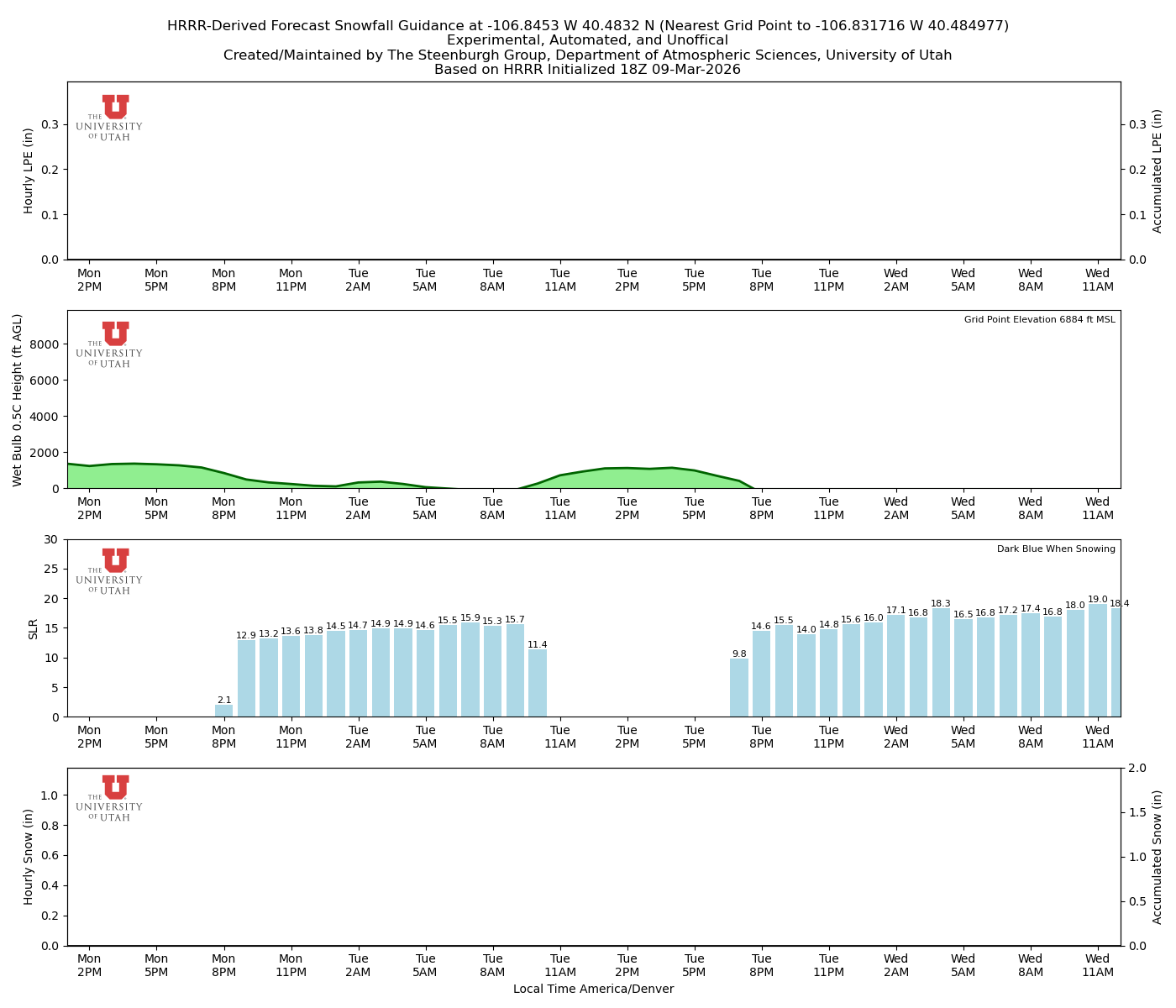Click the 'Based on HRRR Initialized 18Z 09-Mar-2026' line
The height and width of the screenshot is (1008, 1176).
coord(588,70)
